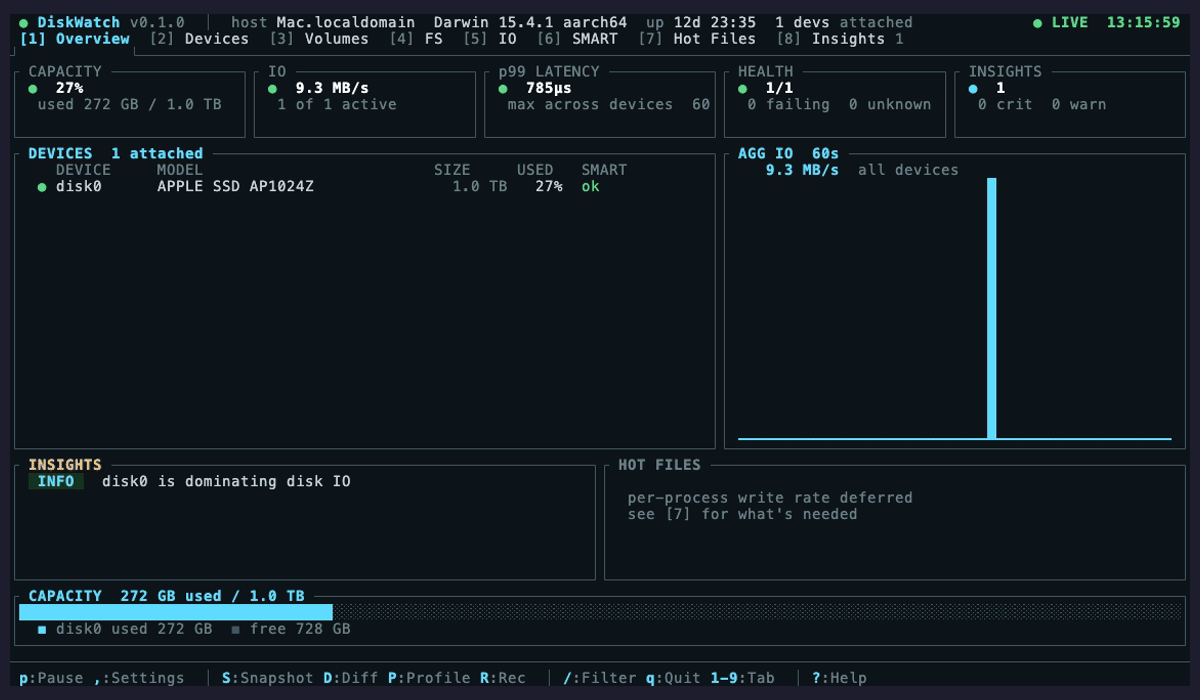
Task: Click 'free 728 GB' legend text
Action: (300, 630)
